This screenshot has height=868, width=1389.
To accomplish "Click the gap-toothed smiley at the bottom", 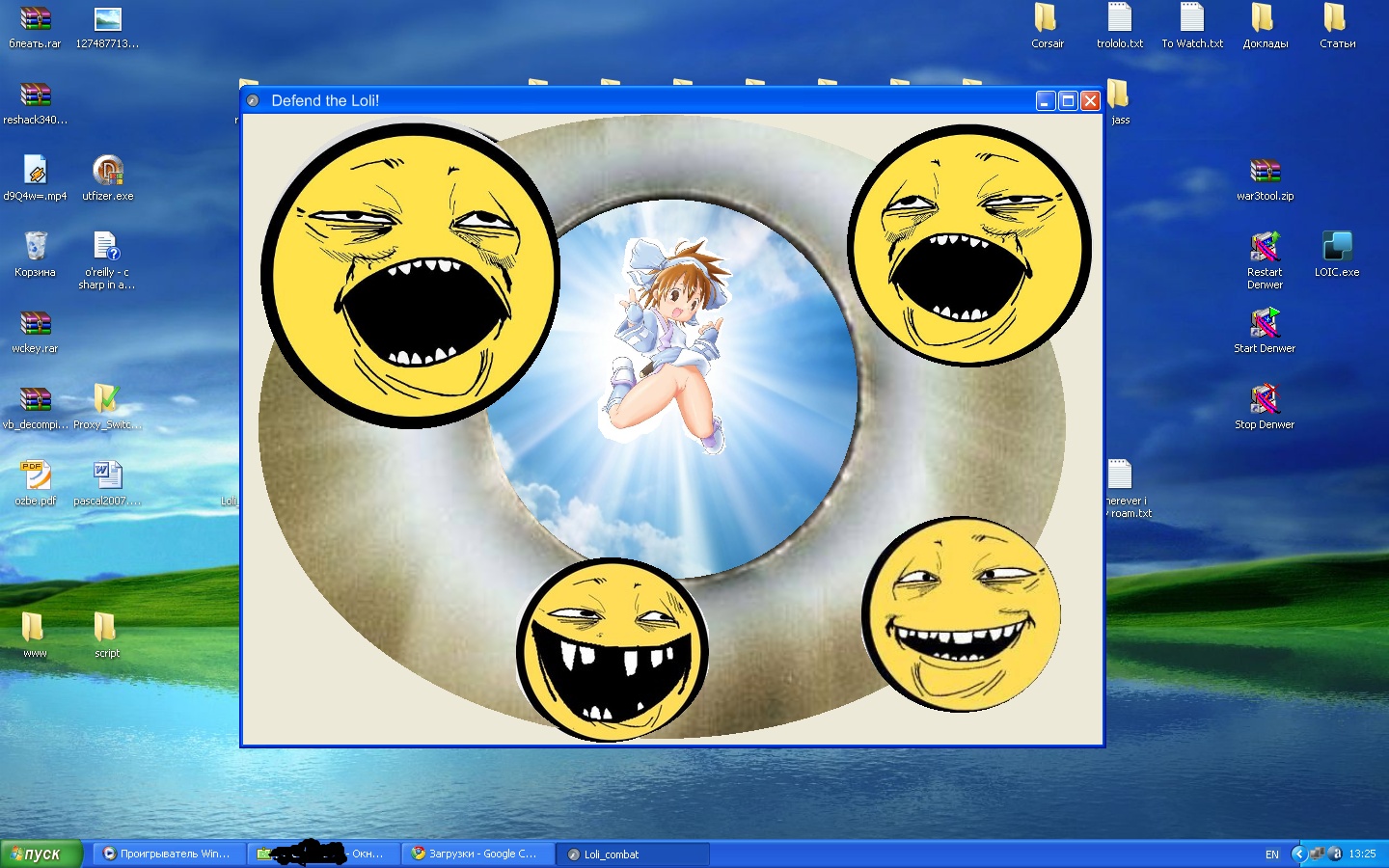I will pos(613,650).
